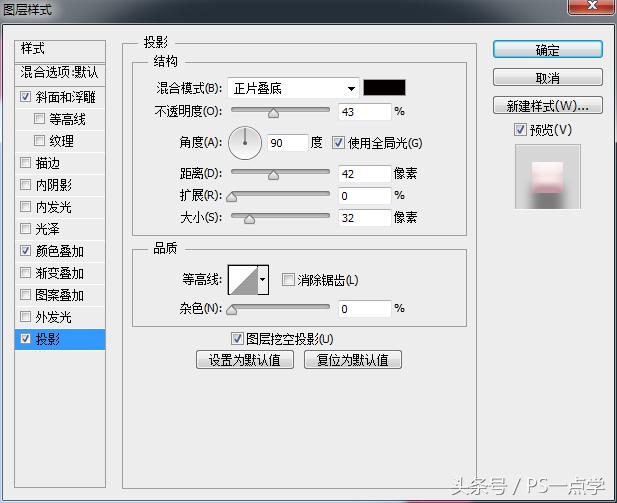
Task: Click the 设置为默认值 button
Action: point(245,360)
